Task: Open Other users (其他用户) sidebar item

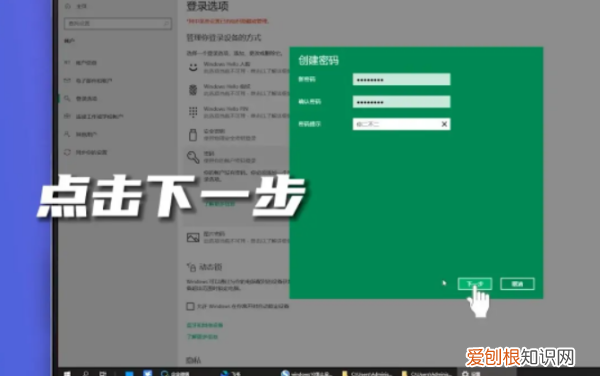Action: [x=81, y=134]
